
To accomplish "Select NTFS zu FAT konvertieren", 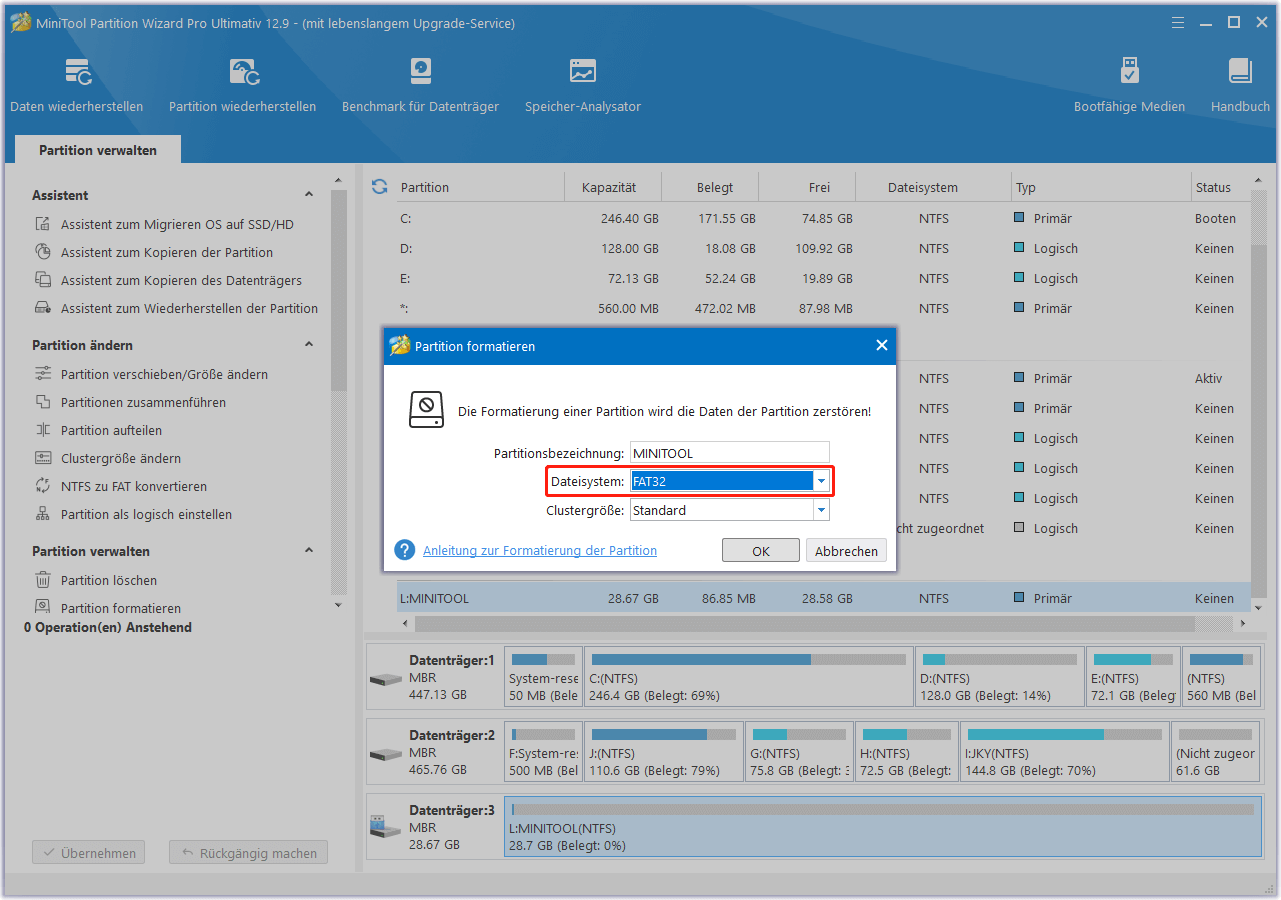I will click(x=134, y=487).
